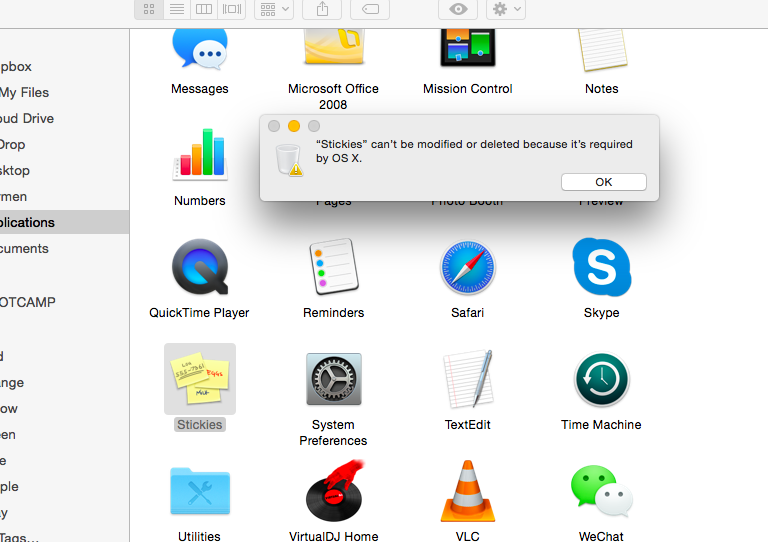The image size is (768, 542).
Task: Select the Reminders app icon
Action: tap(334, 267)
